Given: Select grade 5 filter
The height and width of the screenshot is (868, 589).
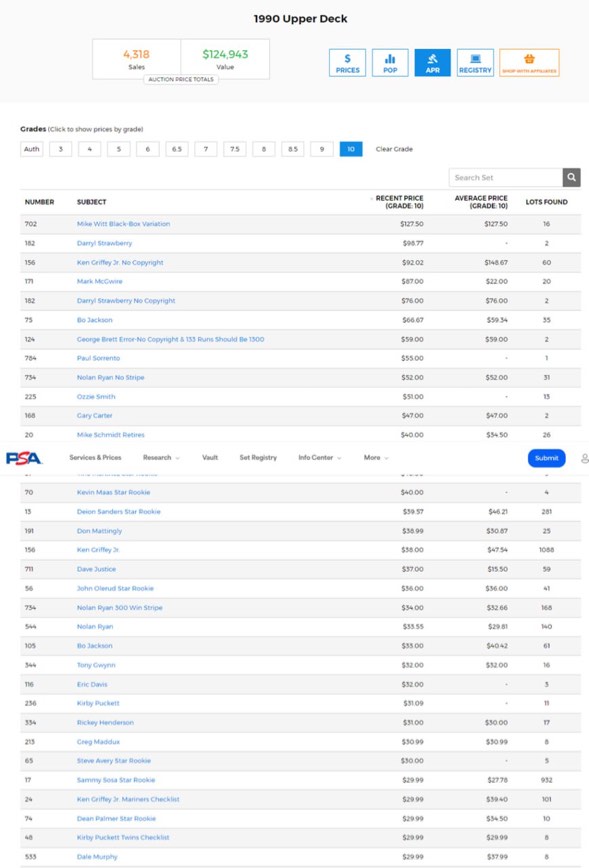Looking at the screenshot, I should tap(118, 149).
